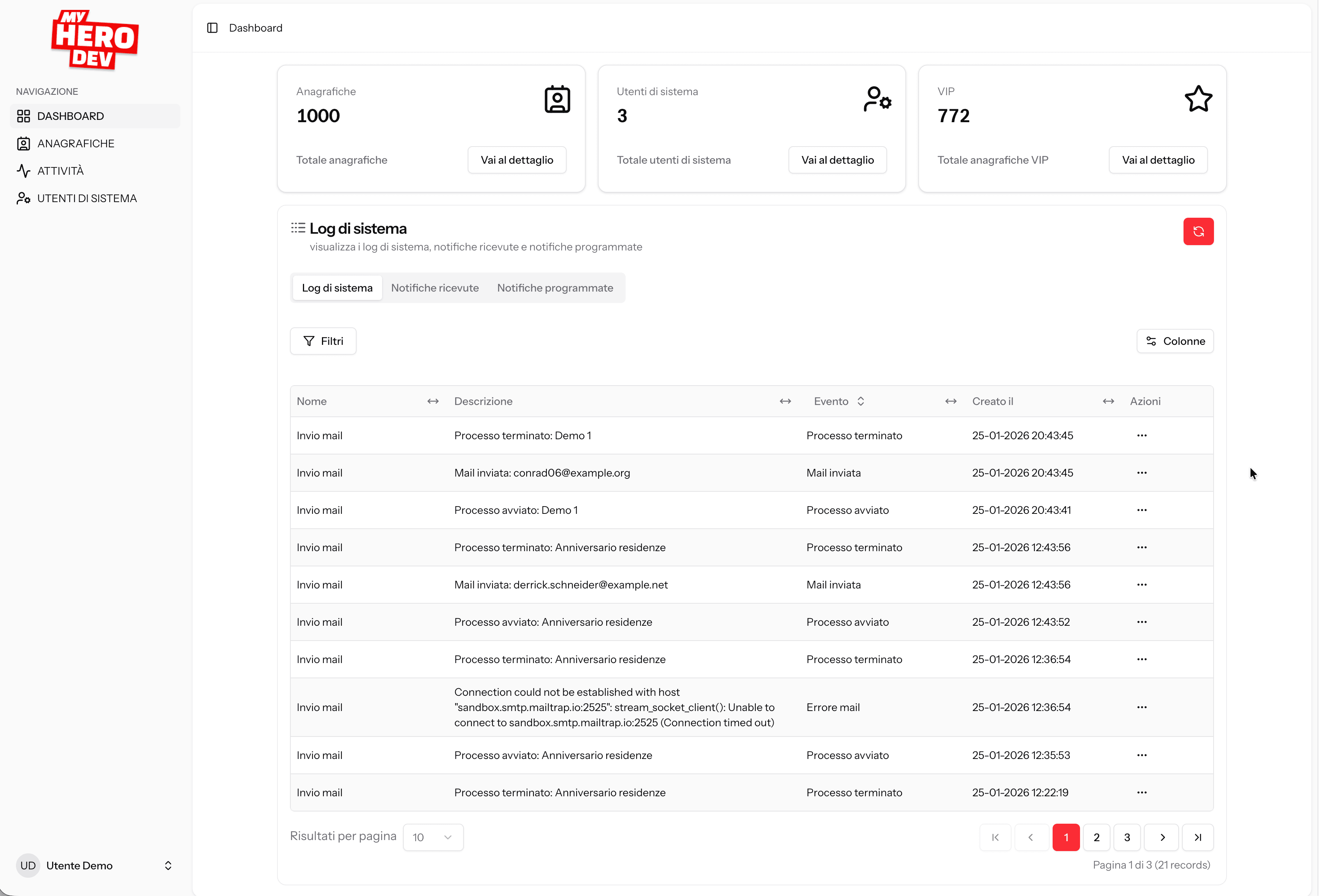Click the Pagina 1 di 3 records text
This screenshot has width=1319, height=896.
1151,865
